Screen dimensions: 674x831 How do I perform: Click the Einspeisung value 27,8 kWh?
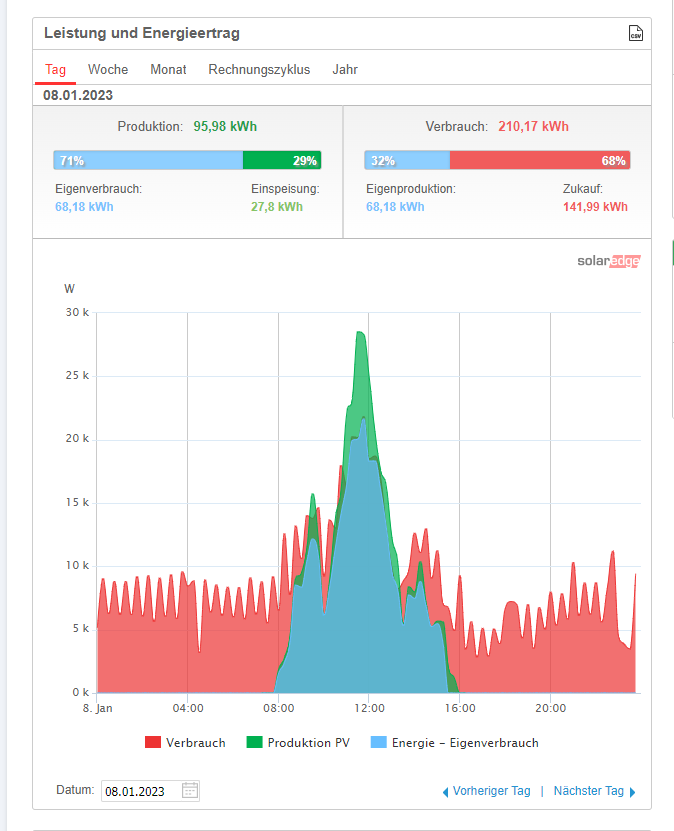click(x=277, y=207)
